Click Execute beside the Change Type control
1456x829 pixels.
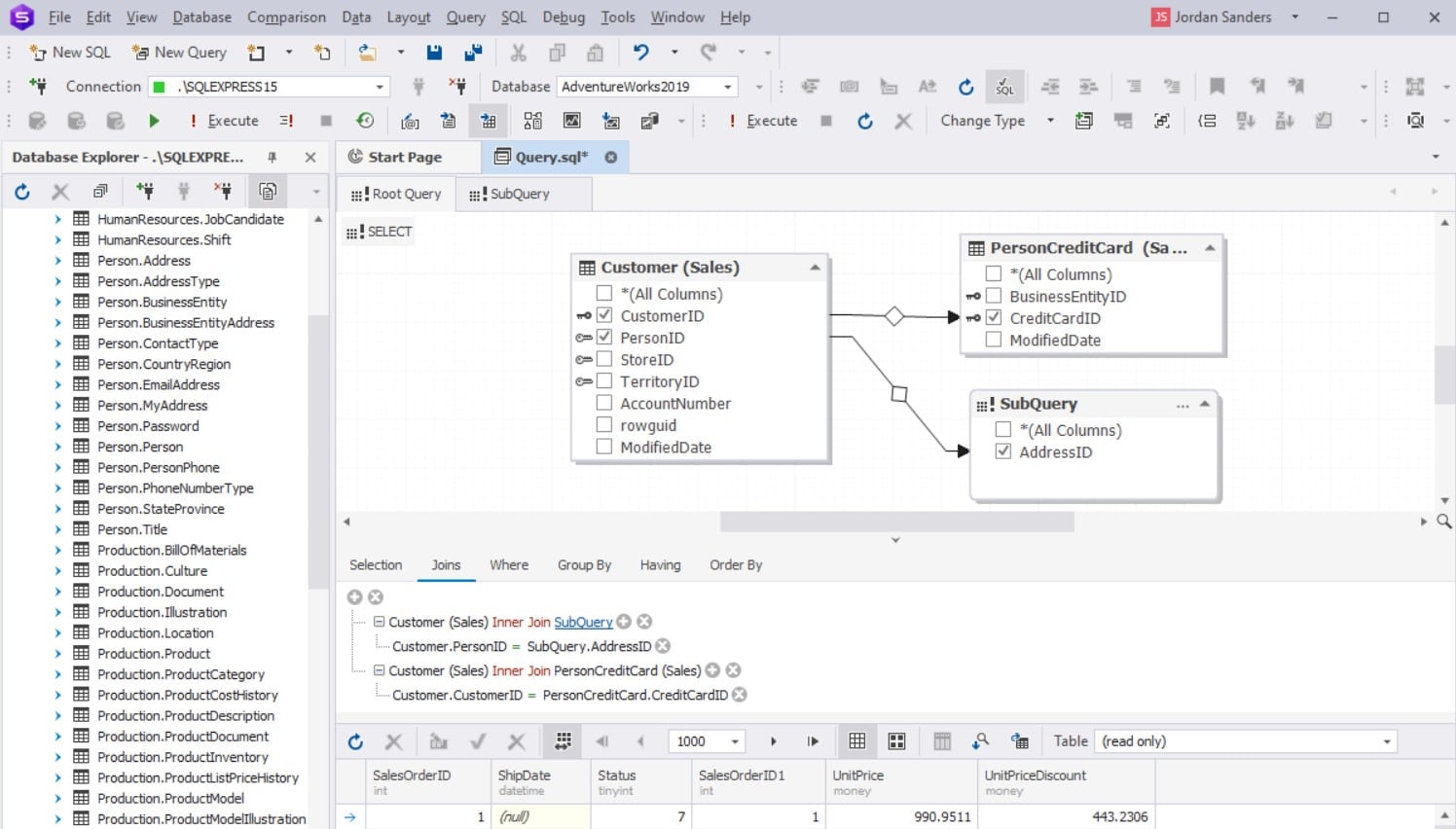click(x=763, y=121)
